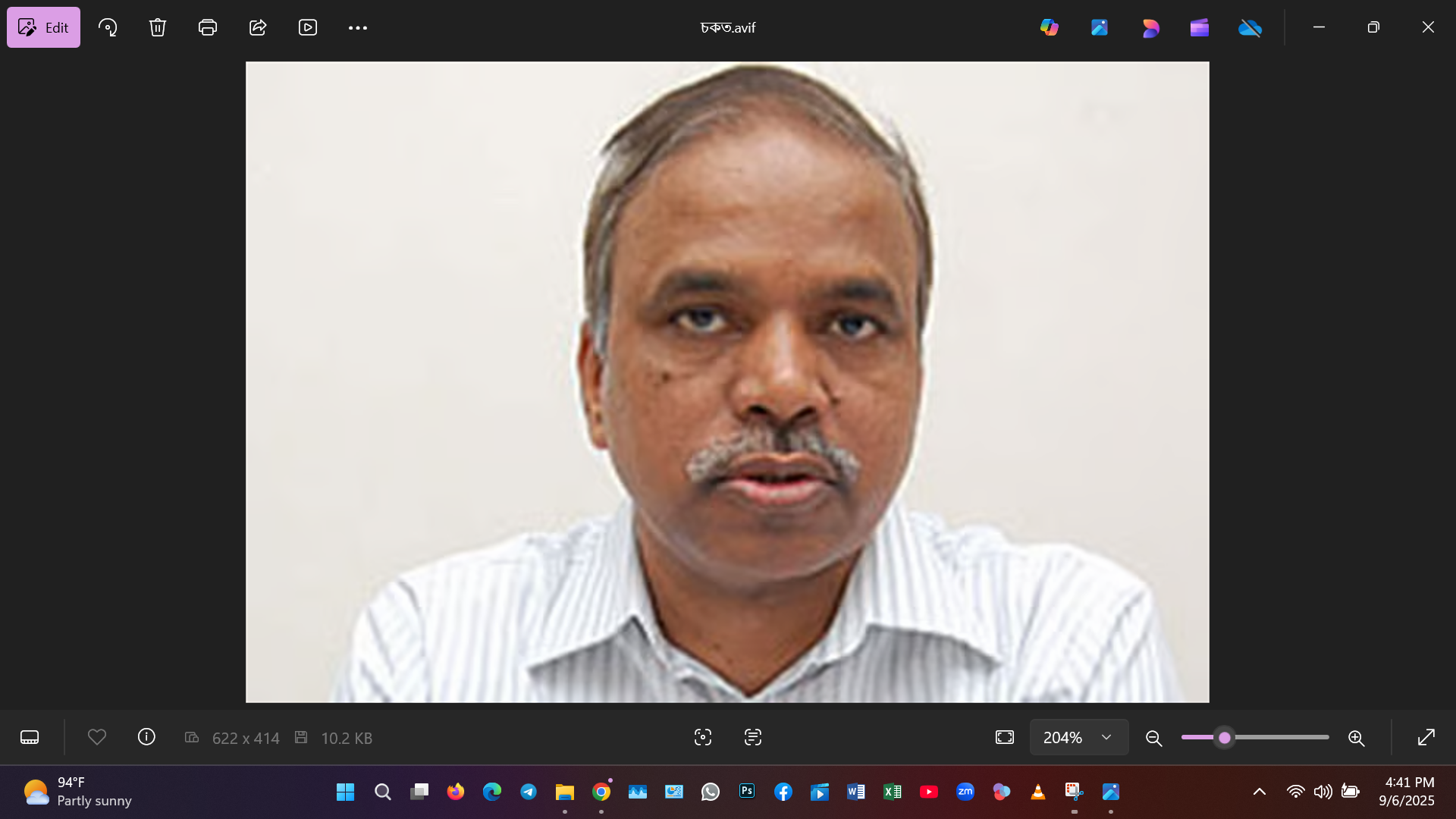Print the image using the printer icon
The width and height of the screenshot is (1456, 819).
pyautogui.click(x=208, y=27)
